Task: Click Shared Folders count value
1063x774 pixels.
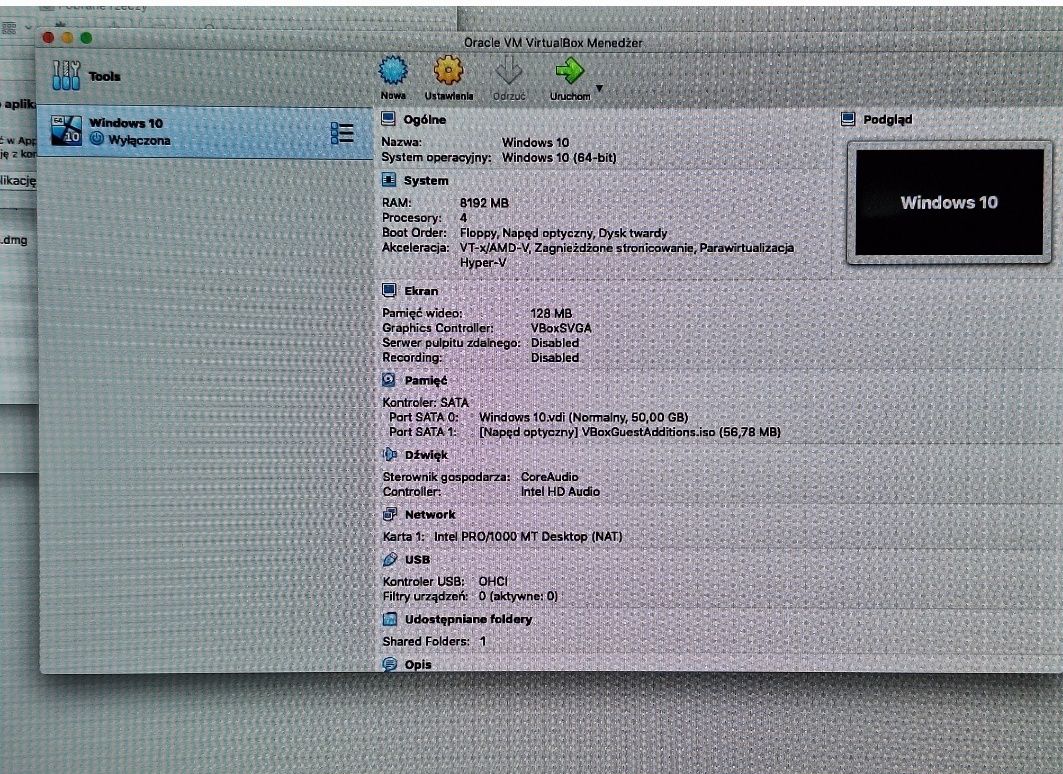Action: point(483,641)
